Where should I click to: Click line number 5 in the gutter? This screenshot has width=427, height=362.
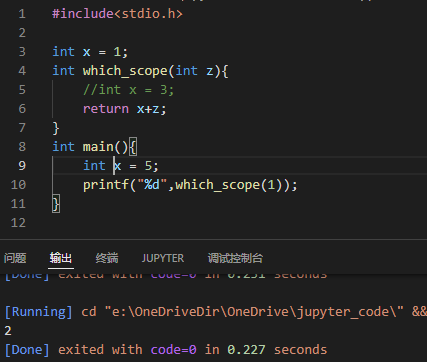[22, 90]
